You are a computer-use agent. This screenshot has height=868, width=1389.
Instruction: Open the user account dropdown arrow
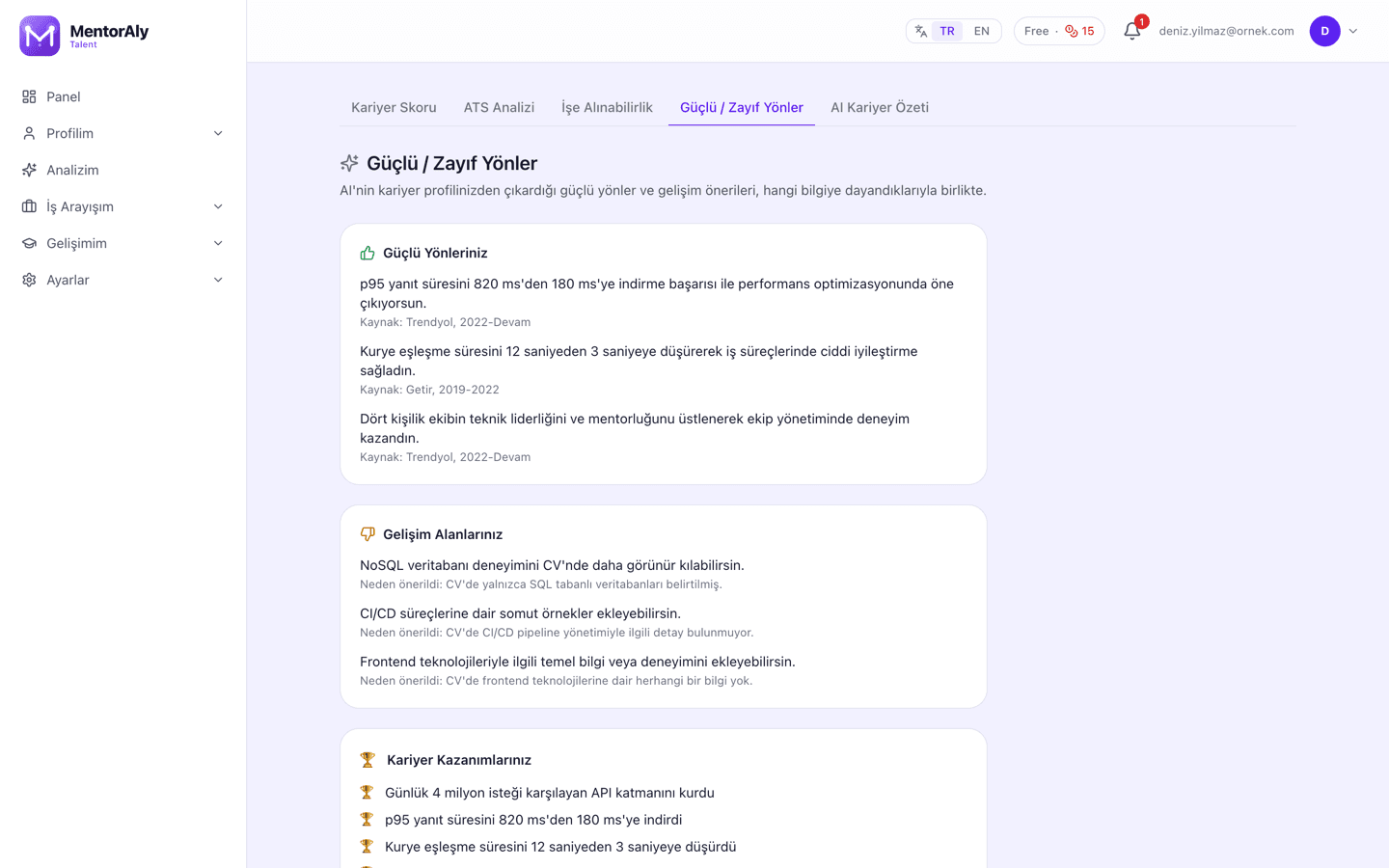click(1353, 31)
